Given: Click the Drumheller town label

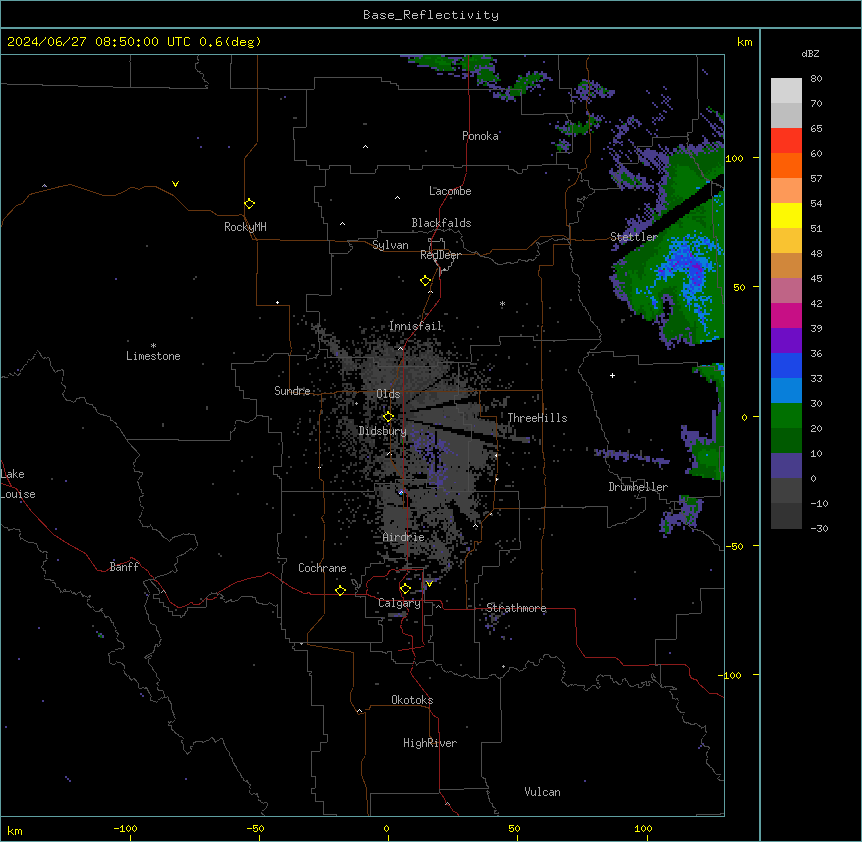Looking at the screenshot, I should pyautogui.click(x=638, y=487).
